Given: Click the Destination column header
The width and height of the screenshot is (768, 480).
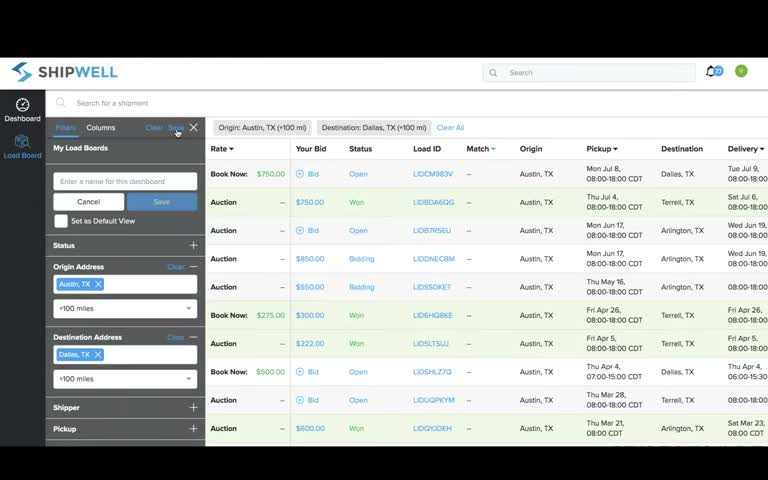Looking at the screenshot, I should pos(682,149).
